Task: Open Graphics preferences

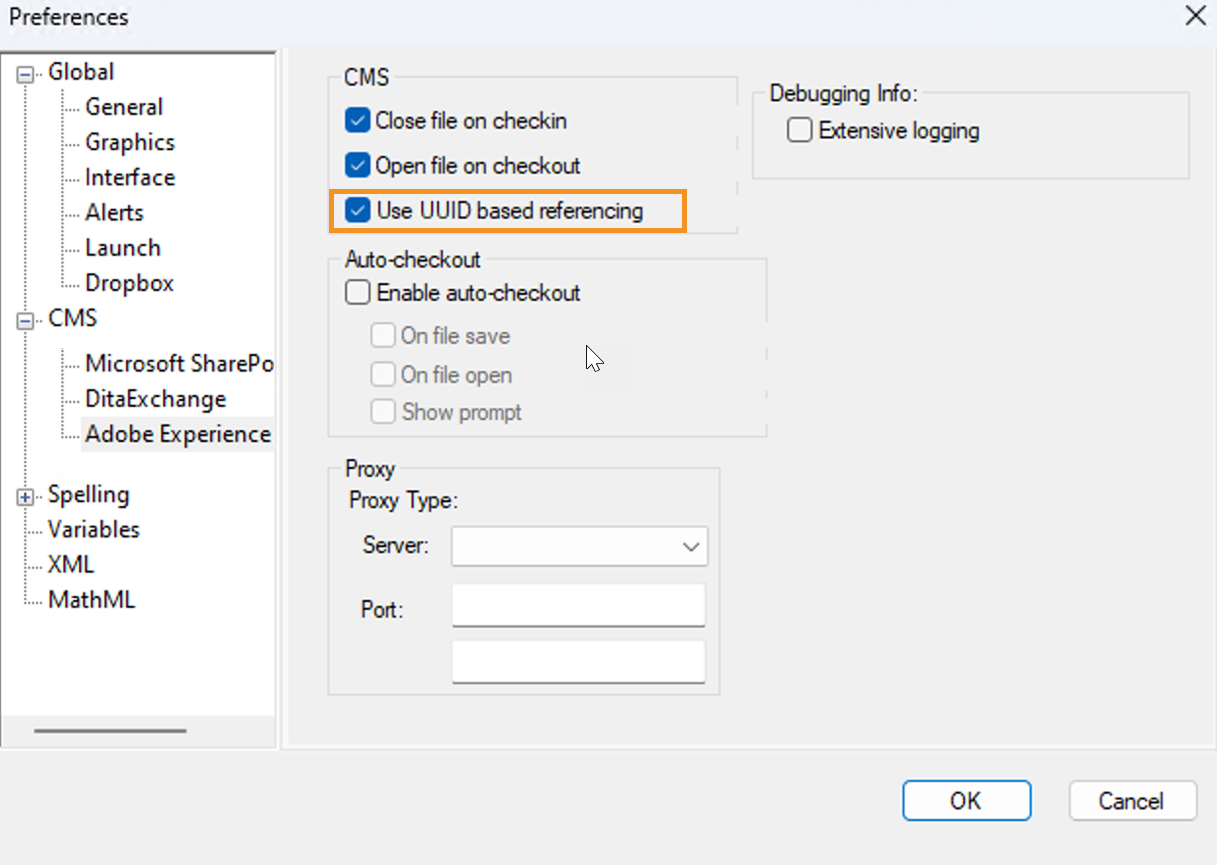Action: point(130,143)
